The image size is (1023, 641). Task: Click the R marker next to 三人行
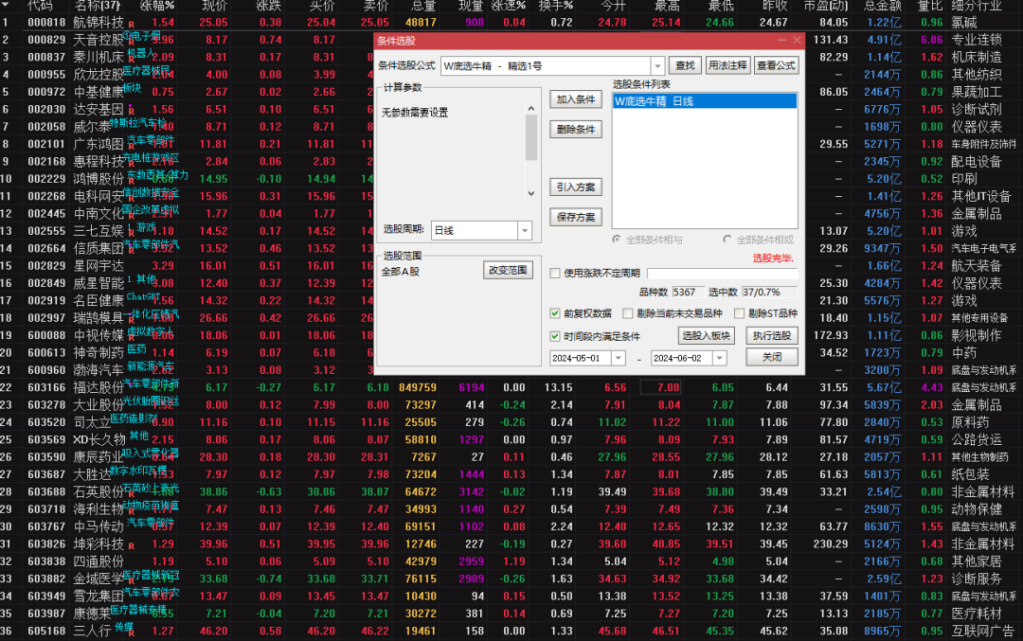coord(131,633)
